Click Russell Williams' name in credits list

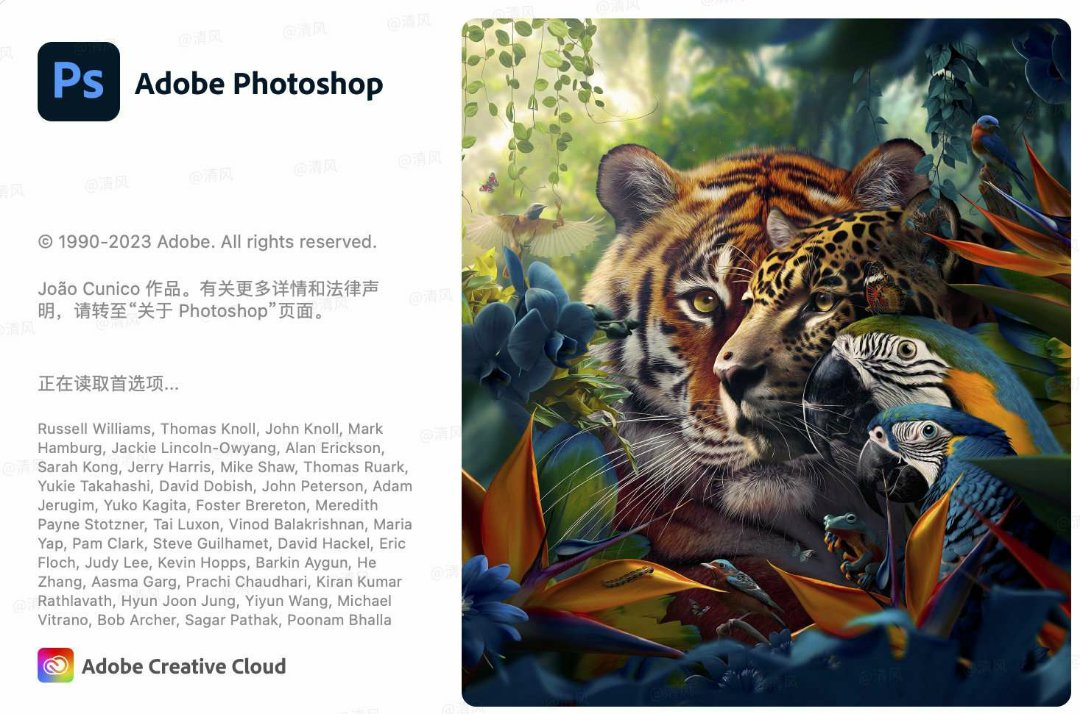coord(94,428)
